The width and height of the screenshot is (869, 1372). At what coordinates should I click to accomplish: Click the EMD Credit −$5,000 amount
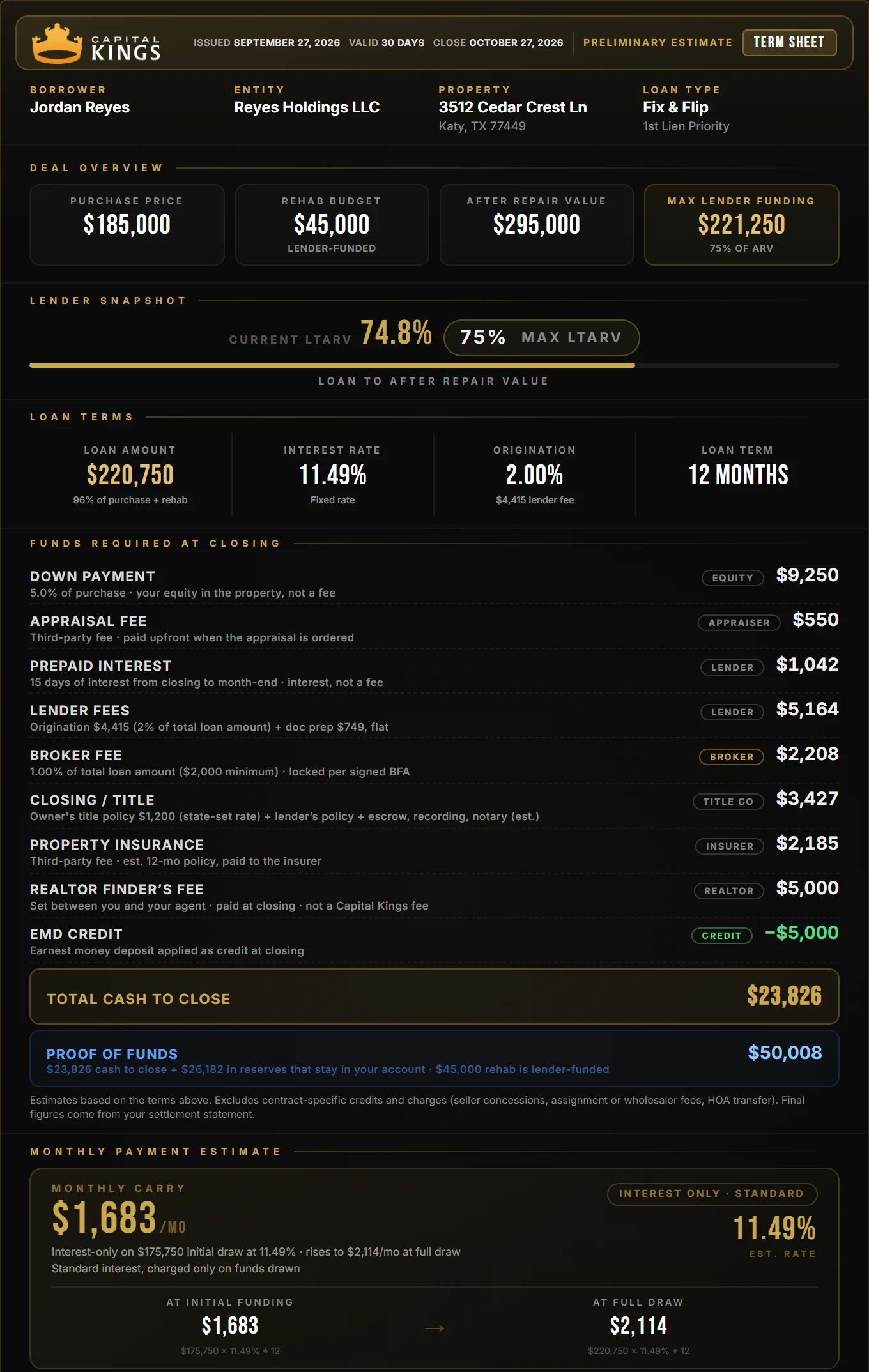[802, 933]
